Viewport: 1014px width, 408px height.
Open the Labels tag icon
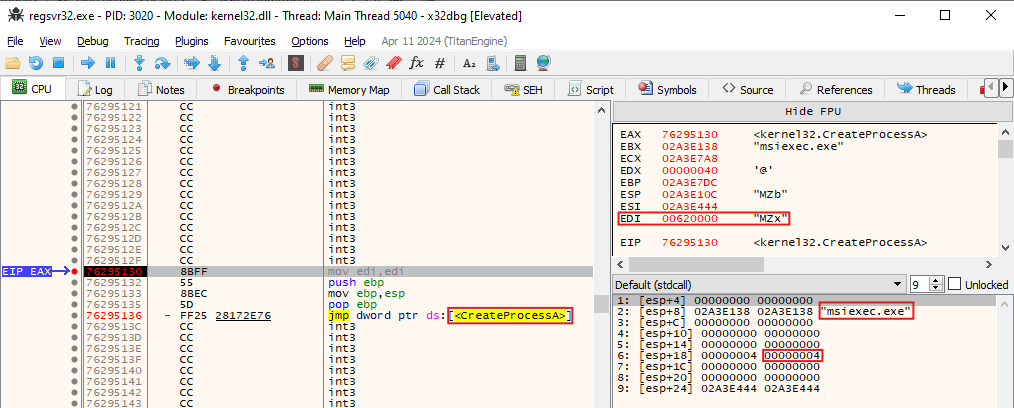[x=371, y=63]
